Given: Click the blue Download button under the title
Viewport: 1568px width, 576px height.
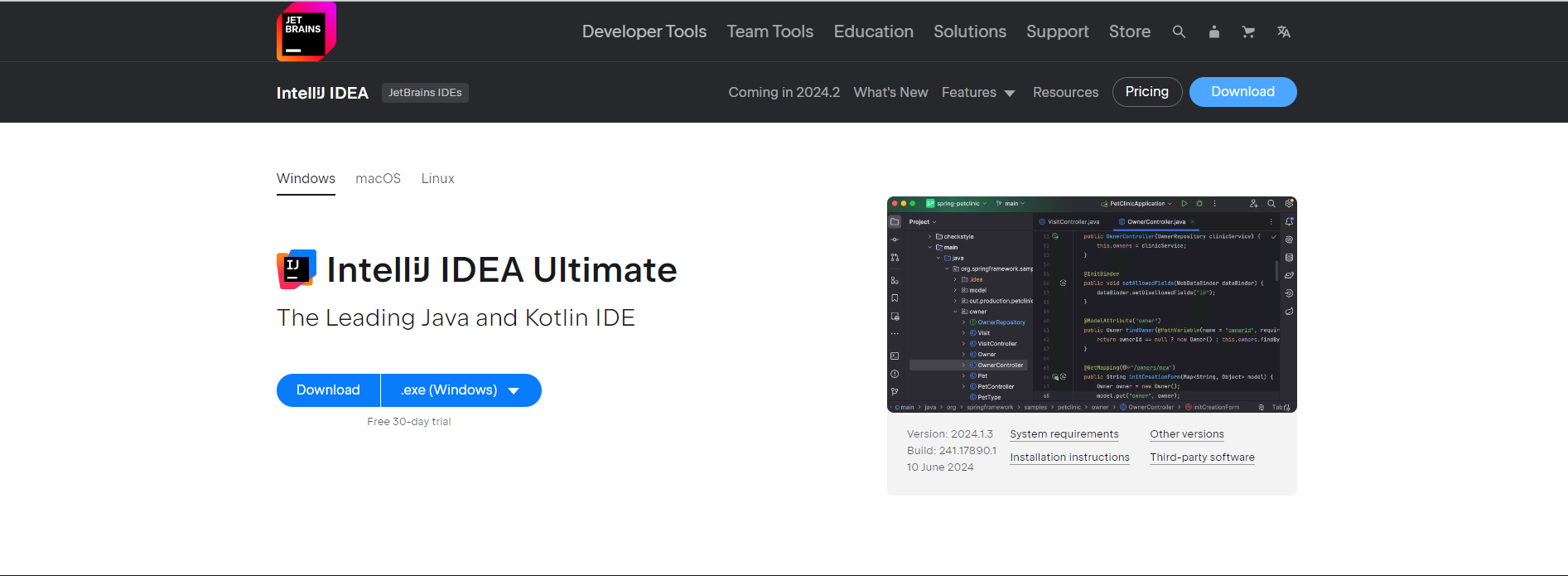Looking at the screenshot, I should click(x=328, y=390).
